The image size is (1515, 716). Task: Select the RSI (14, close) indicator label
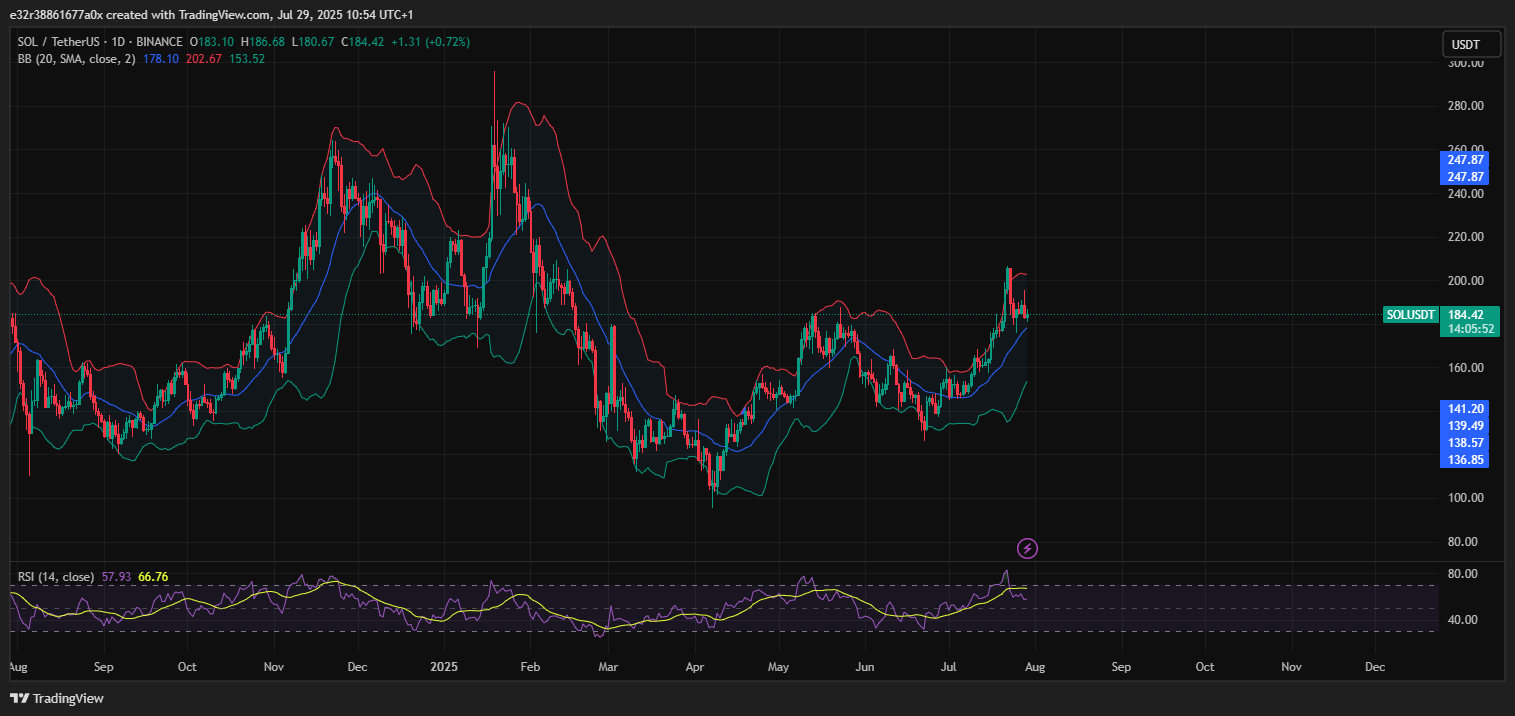(56, 577)
